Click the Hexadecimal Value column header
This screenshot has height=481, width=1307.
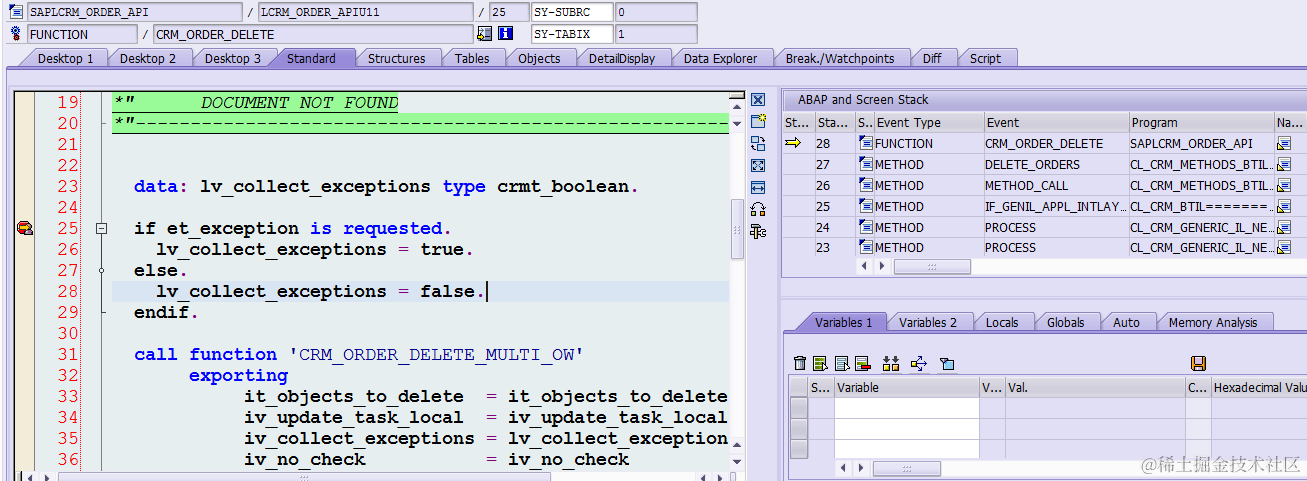pyautogui.click(x=1259, y=387)
